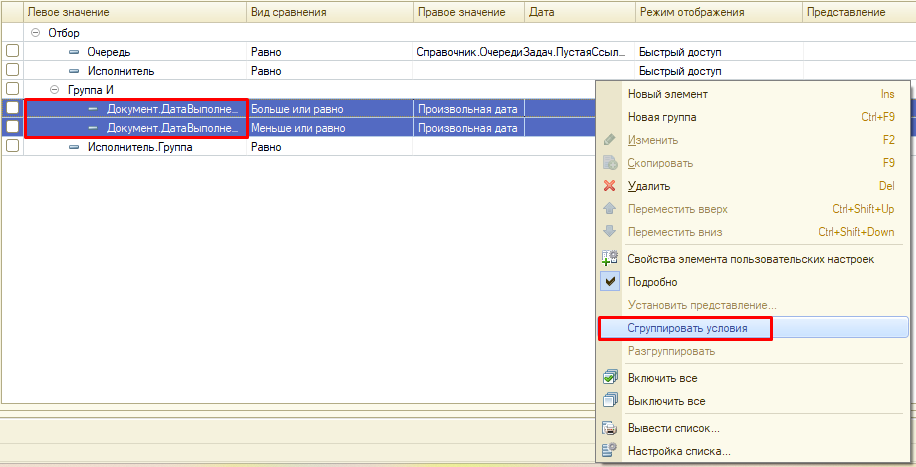Toggle the Подробно menu option

click(x=754, y=282)
